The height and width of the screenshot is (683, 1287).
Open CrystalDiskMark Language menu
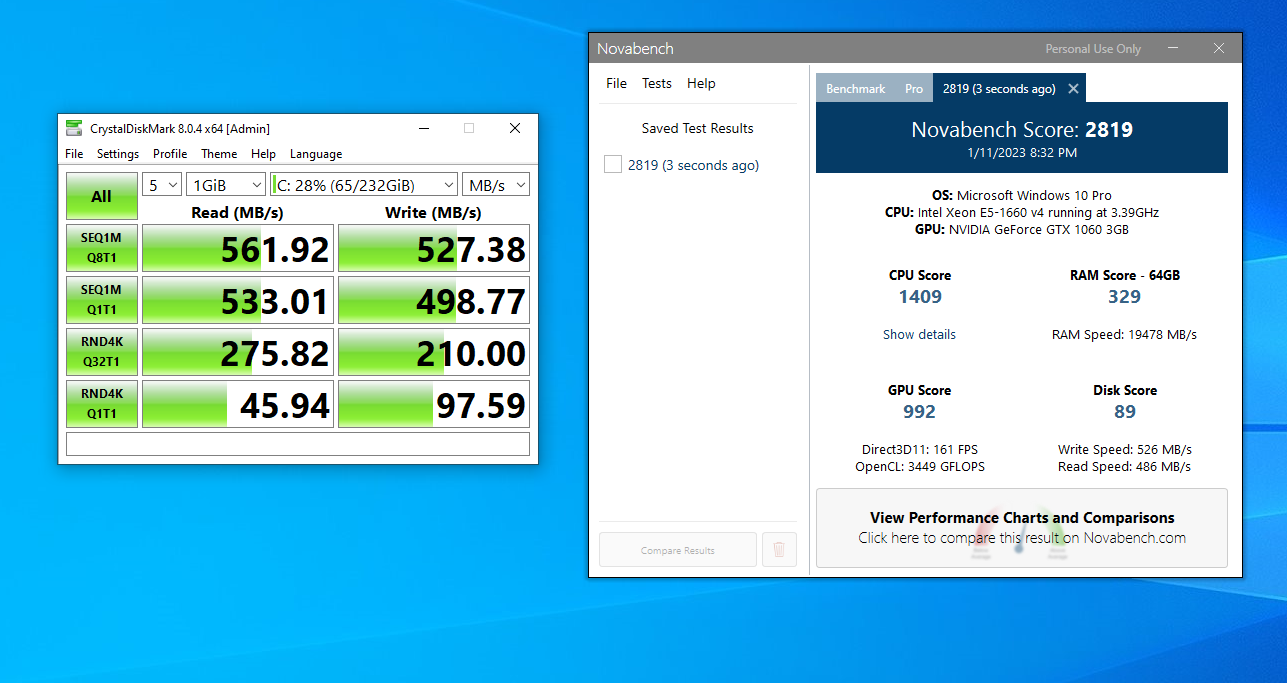(x=316, y=154)
